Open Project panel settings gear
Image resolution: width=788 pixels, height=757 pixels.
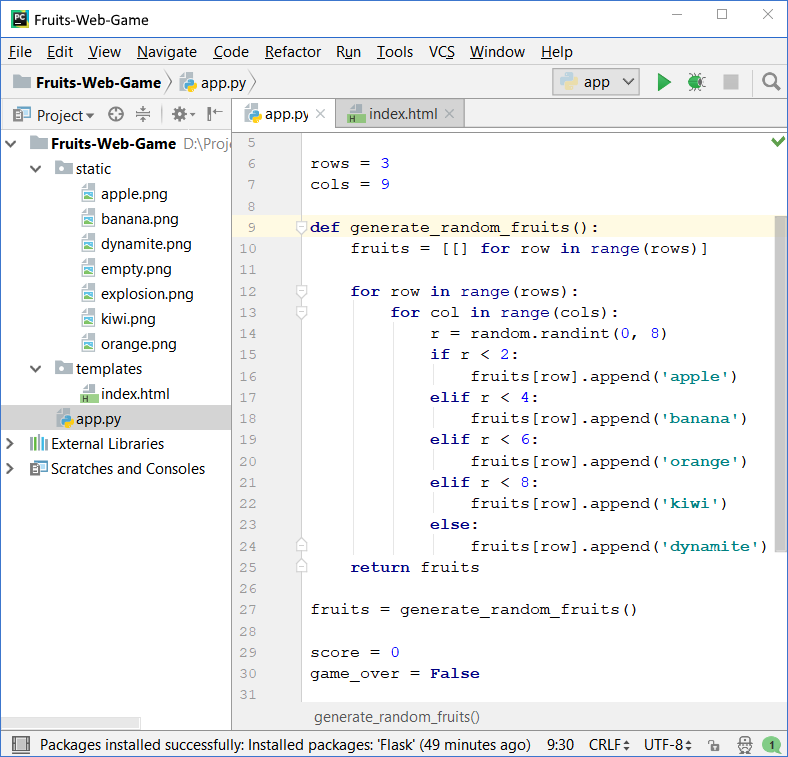point(179,115)
